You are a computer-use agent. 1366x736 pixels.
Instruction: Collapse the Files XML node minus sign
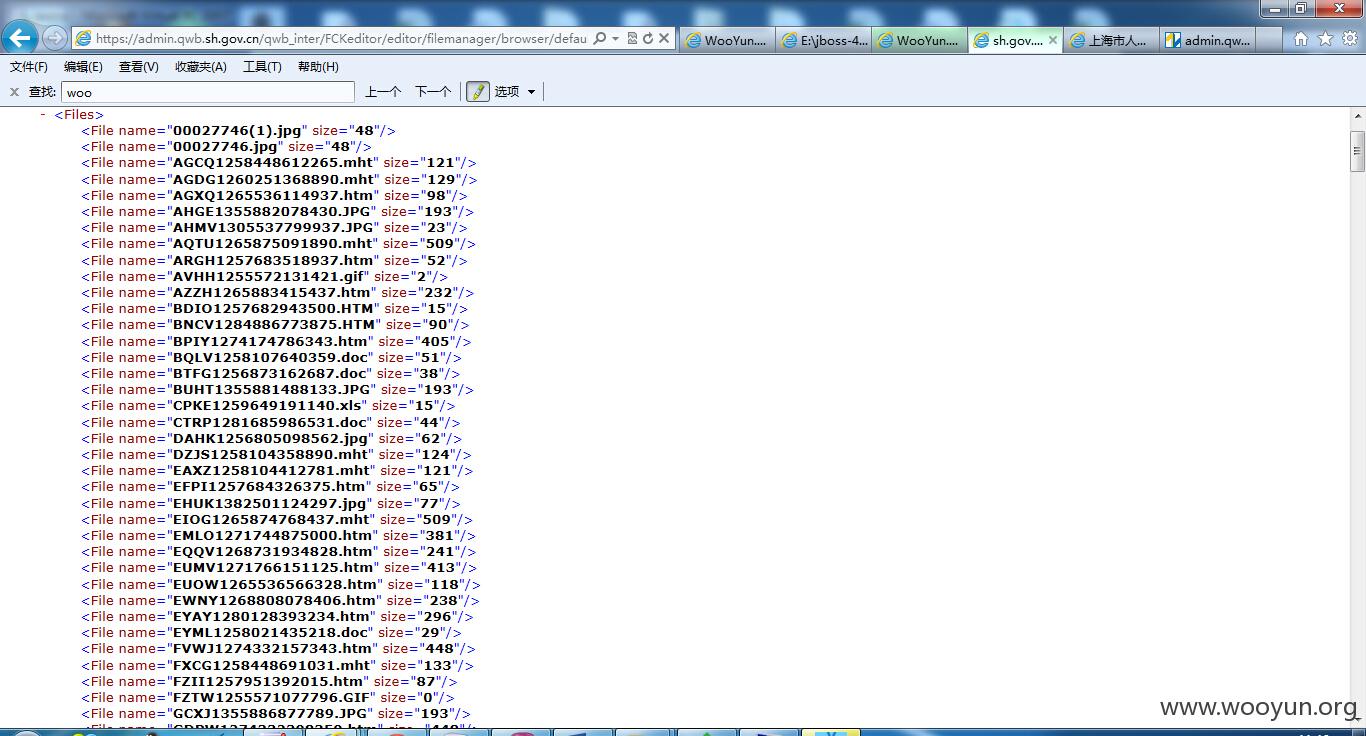click(x=43, y=115)
